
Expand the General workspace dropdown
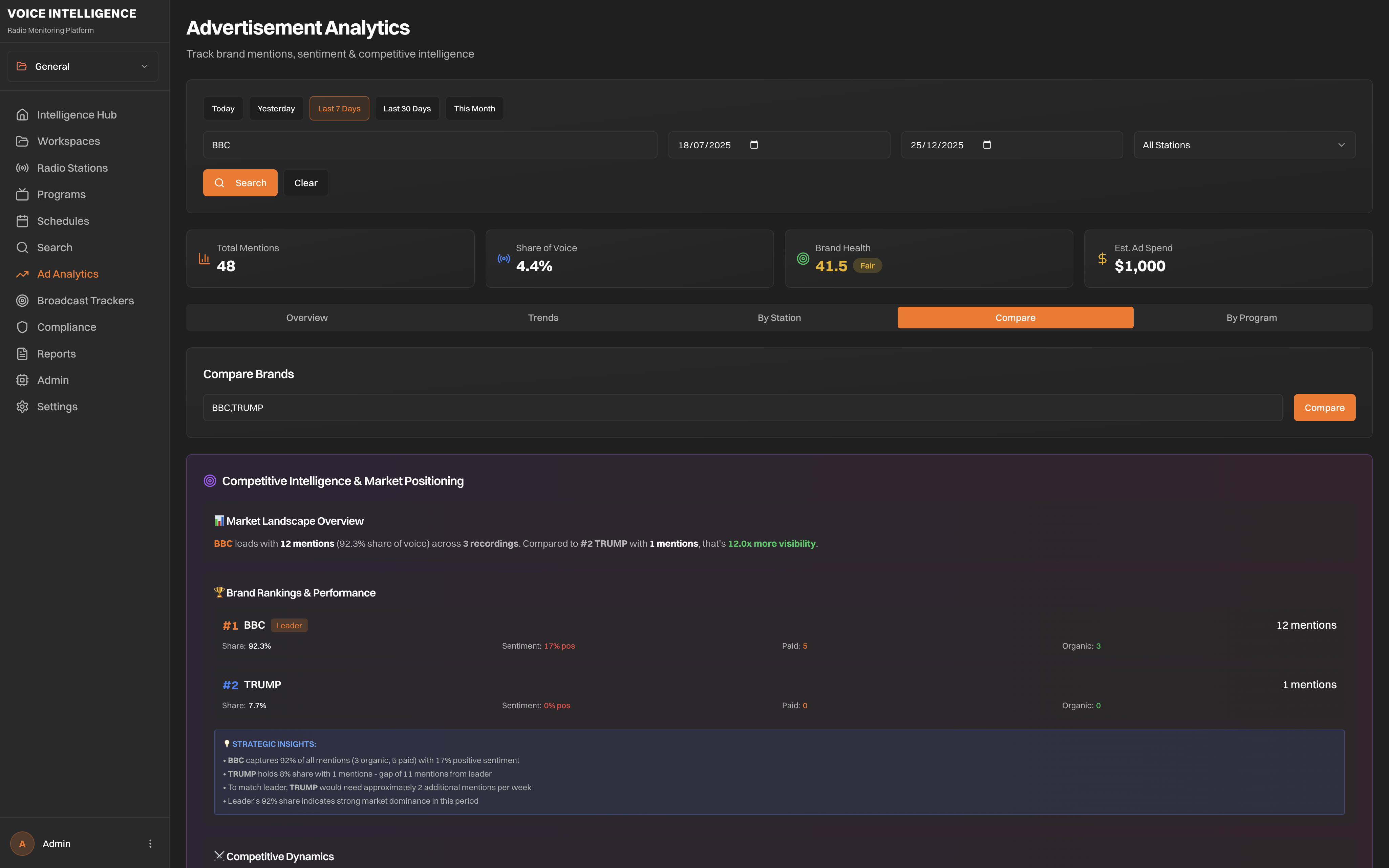[83, 67]
